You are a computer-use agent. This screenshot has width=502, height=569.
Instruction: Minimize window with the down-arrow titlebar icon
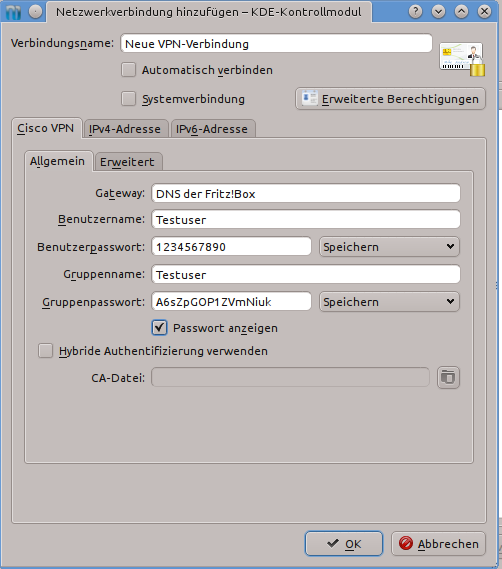438,12
